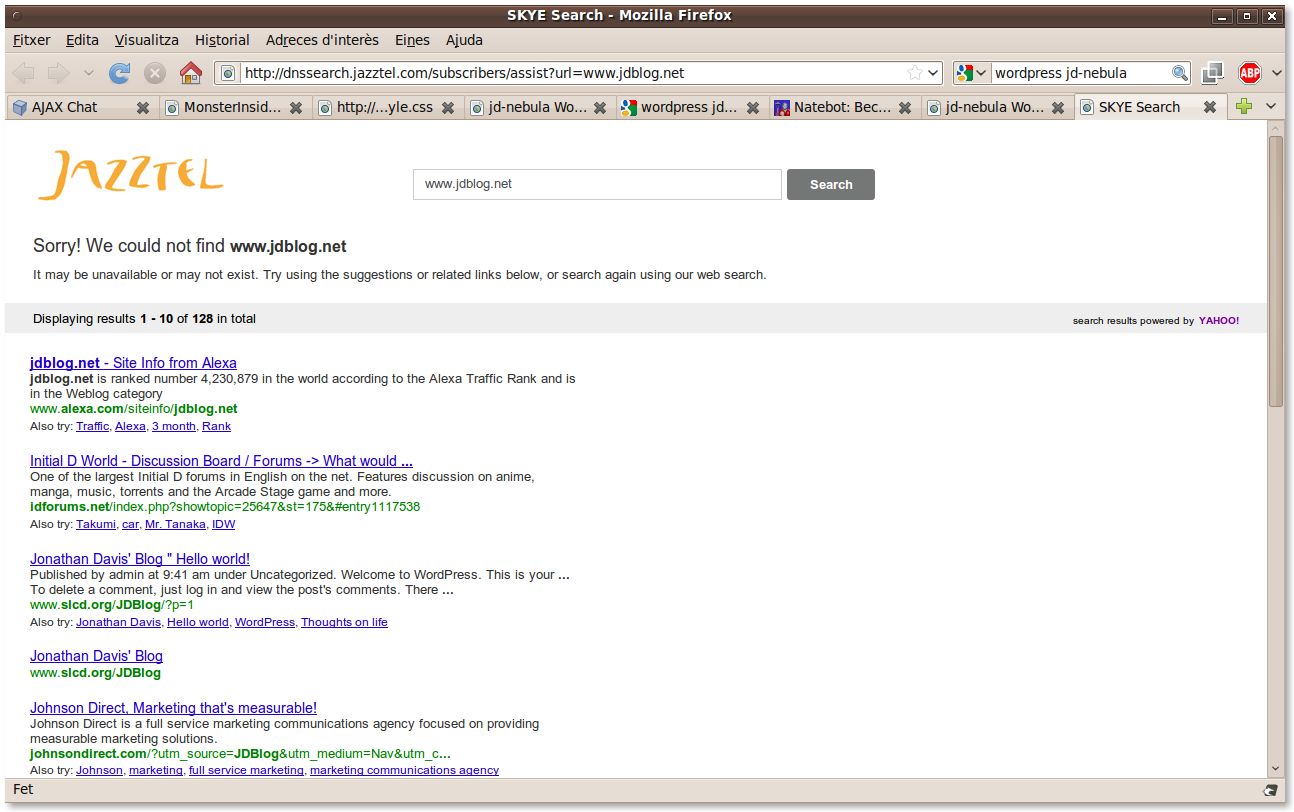Click the extension icon in the status bar

pos(1271,790)
